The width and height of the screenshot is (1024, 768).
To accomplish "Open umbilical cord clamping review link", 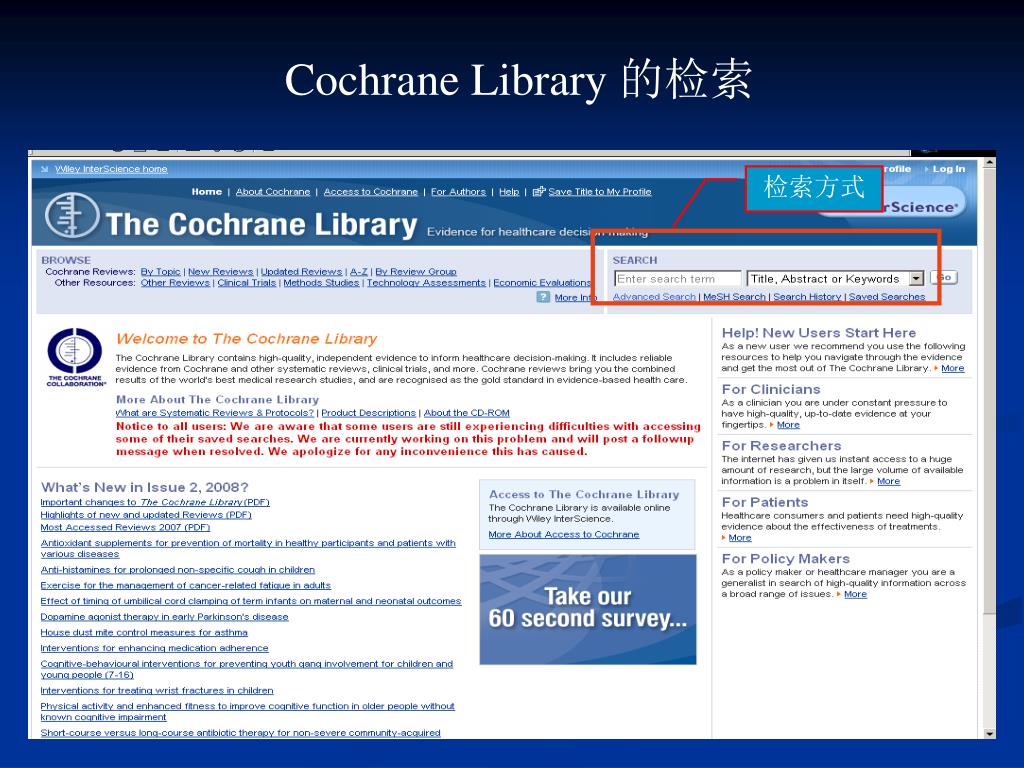I will pos(251,601).
